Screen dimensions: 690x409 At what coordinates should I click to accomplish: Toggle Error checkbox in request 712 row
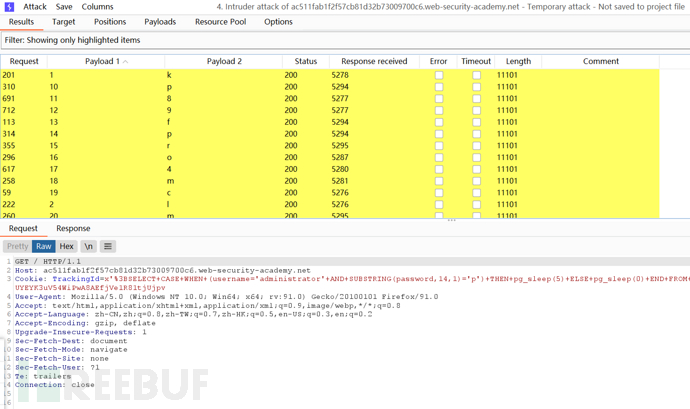[439, 111]
